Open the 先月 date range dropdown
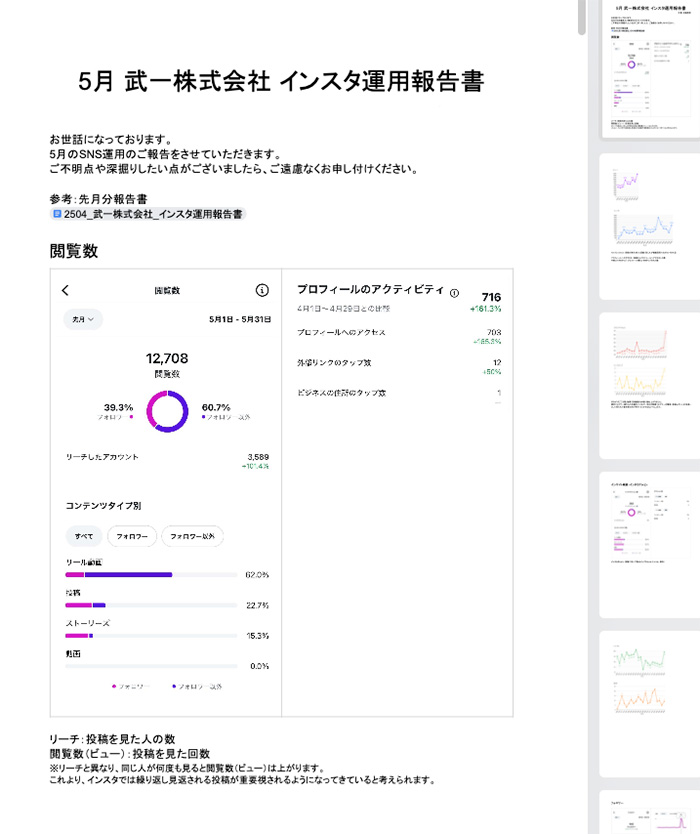The image size is (700, 834). click(x=85, y=318)
